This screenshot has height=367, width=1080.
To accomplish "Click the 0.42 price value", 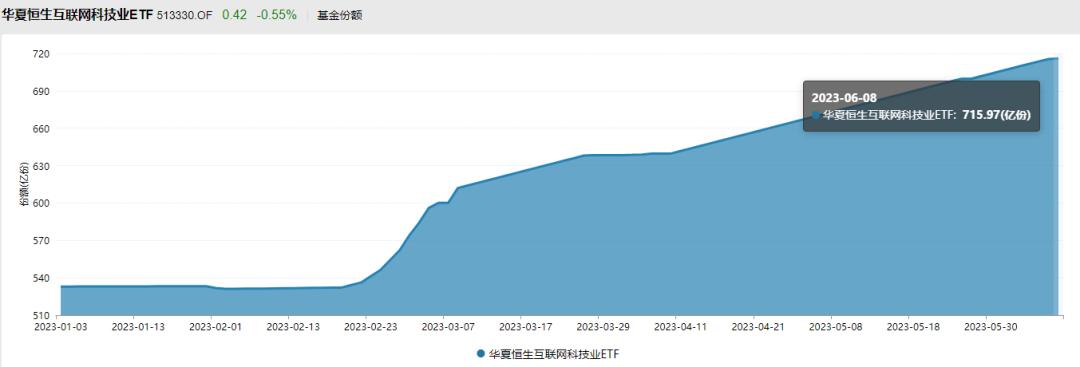I will (234, 14).
